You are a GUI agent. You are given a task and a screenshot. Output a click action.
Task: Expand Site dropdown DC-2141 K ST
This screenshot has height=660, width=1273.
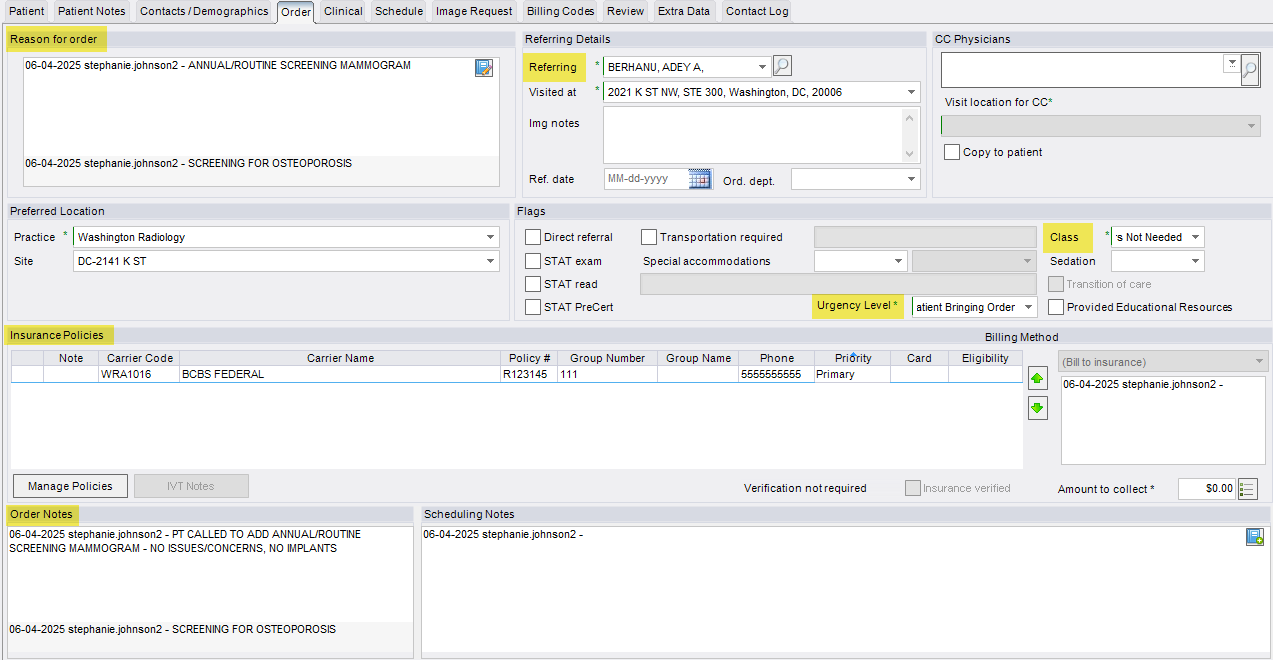tap(490, 261)
